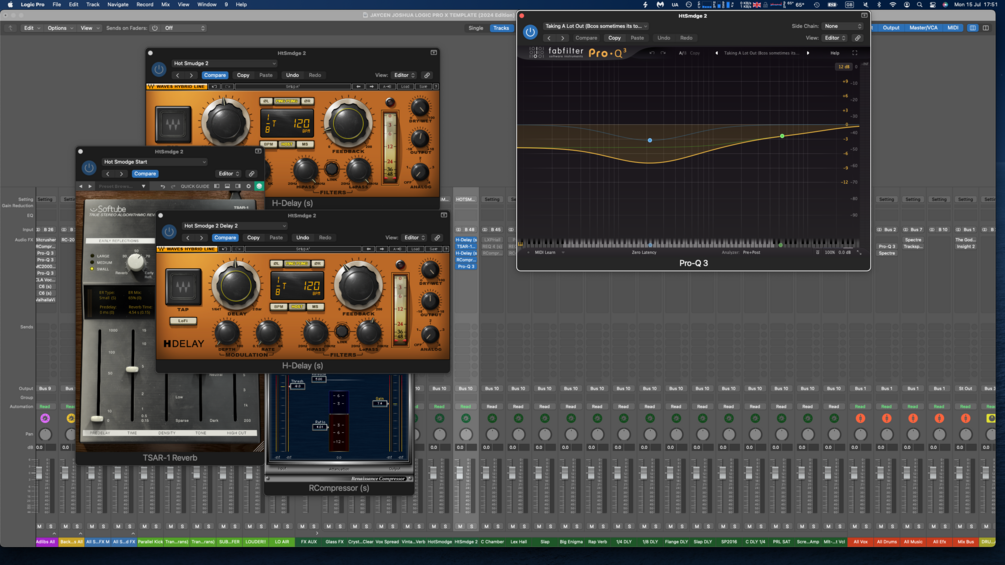Open macOS Control Center
The height and width of the screenshot is (565, 1005).
coord(933,4)
